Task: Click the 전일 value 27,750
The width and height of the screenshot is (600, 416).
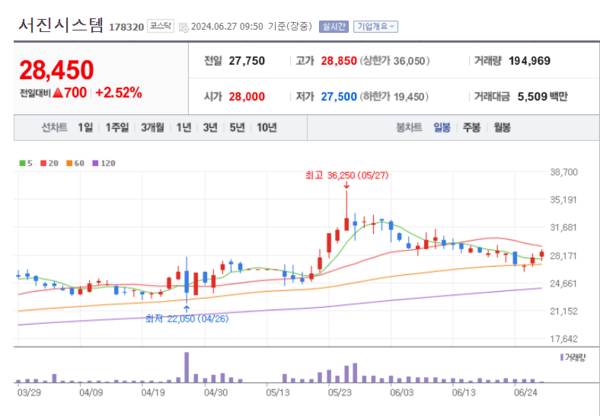Action: pos(247,61)
